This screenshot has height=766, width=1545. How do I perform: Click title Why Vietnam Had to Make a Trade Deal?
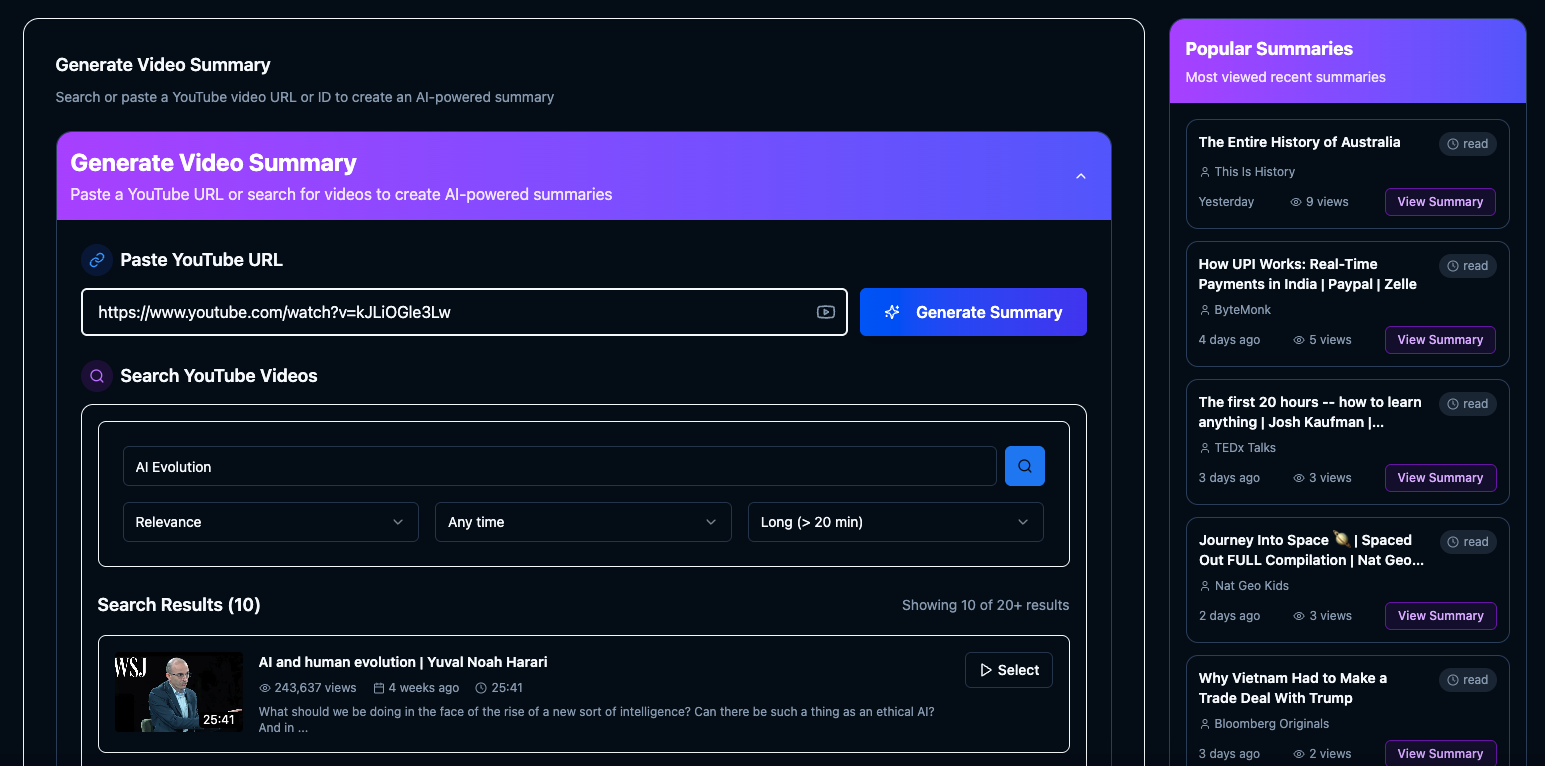pos(1293,688)
